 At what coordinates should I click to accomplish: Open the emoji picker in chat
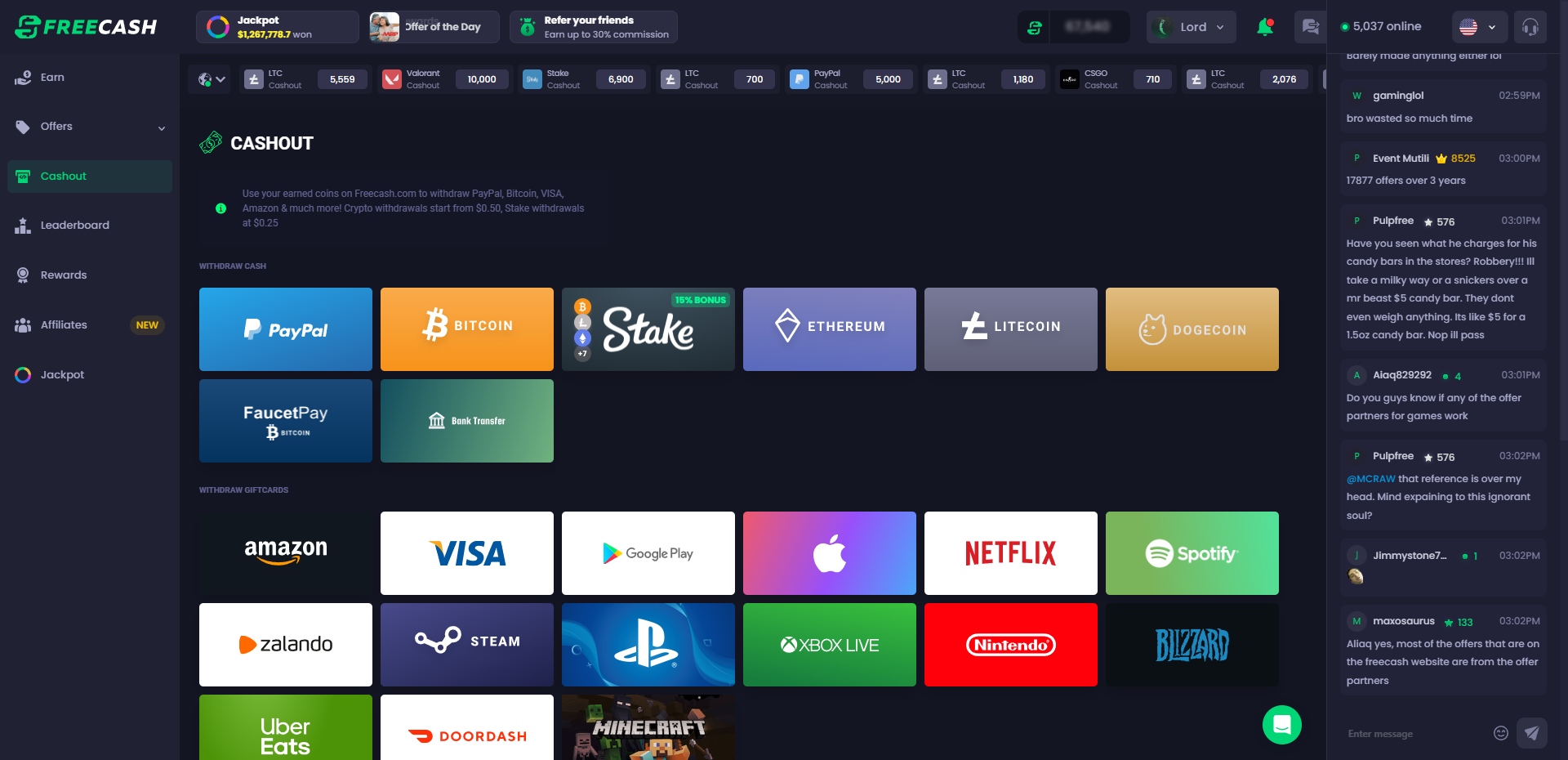point(1501,733)
